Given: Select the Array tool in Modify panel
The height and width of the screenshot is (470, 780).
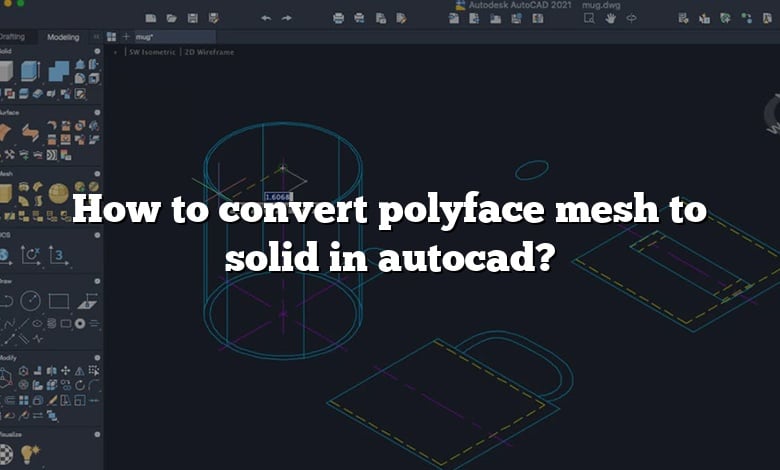Looking at the screenshot, I should coord(23,400).
